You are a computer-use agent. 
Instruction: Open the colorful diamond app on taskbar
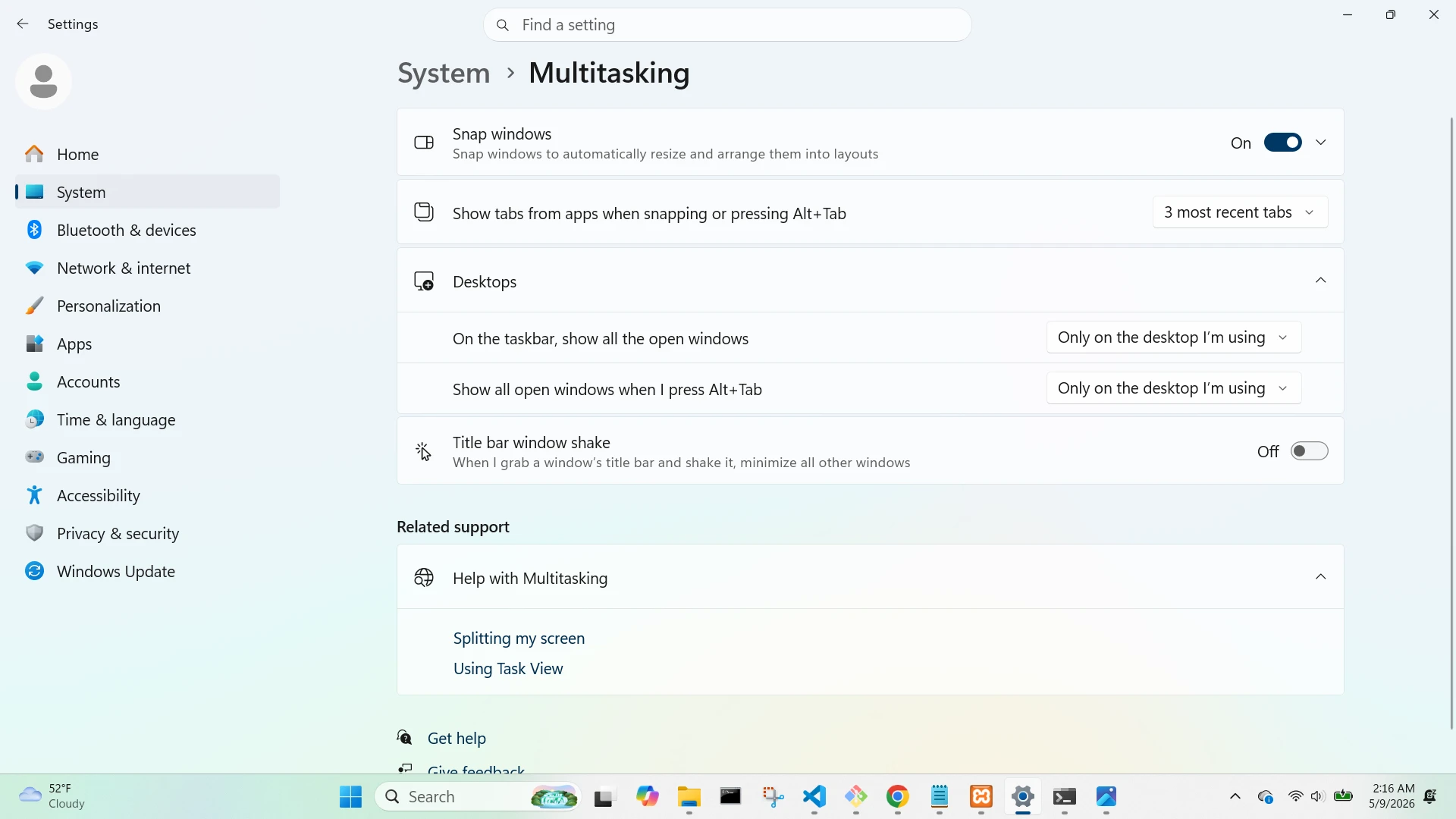(856, 797)
